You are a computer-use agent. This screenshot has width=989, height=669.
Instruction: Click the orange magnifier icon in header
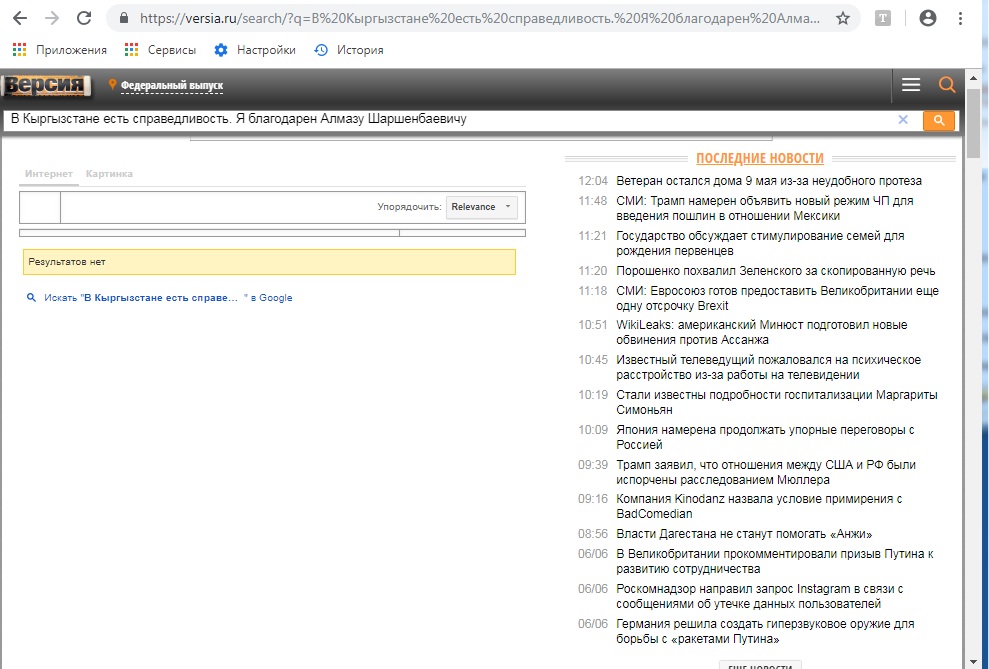click(x=947, y=85)
